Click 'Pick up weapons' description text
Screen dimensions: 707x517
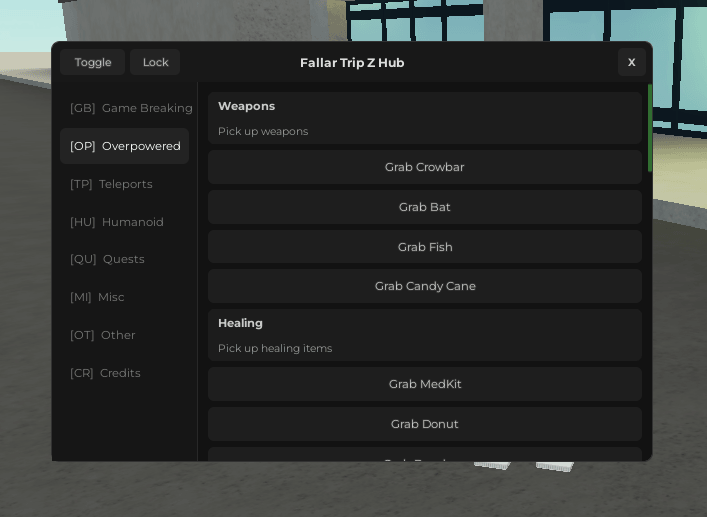263,131
